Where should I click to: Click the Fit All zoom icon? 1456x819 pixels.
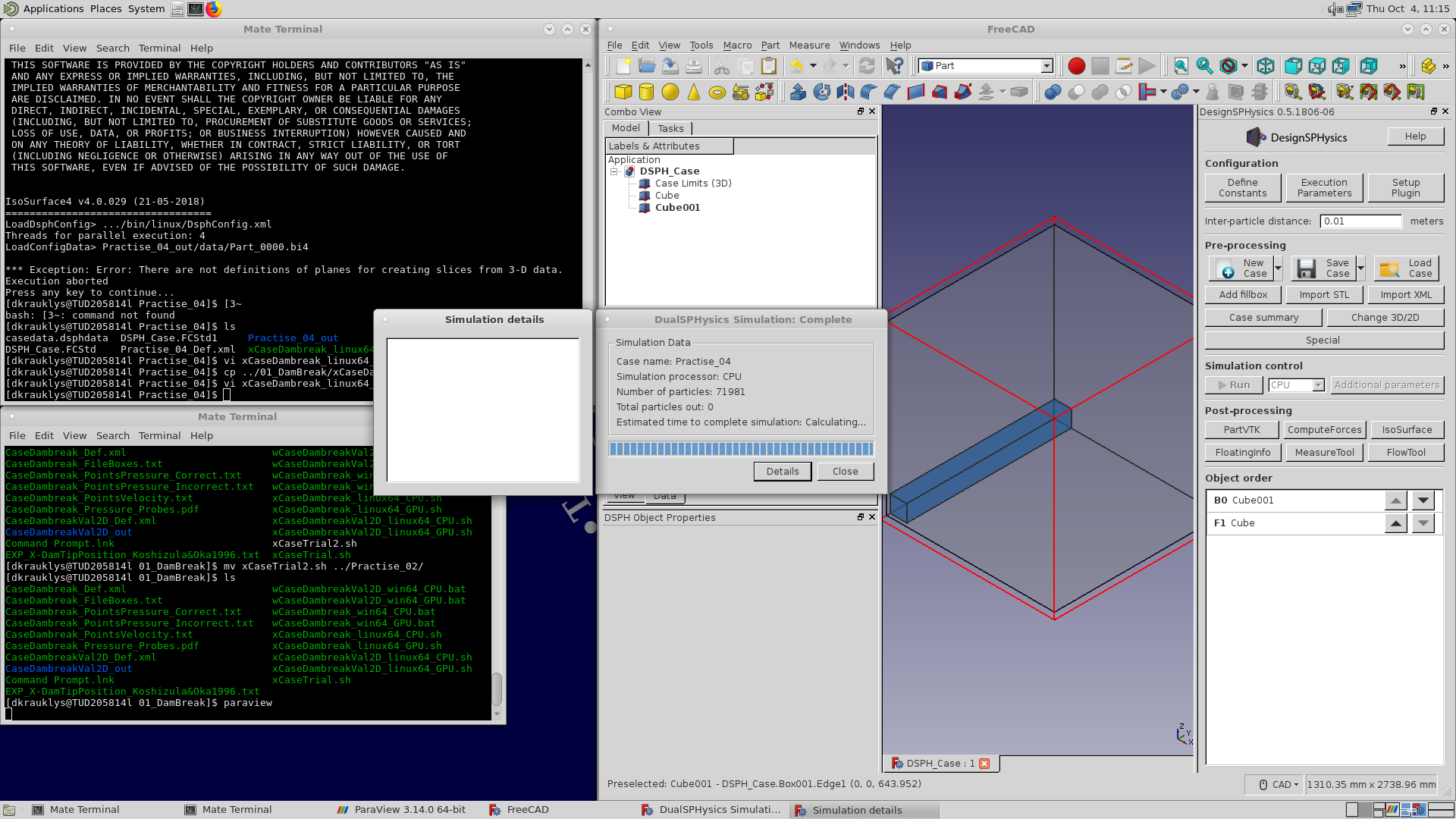tap(1181, 66)
